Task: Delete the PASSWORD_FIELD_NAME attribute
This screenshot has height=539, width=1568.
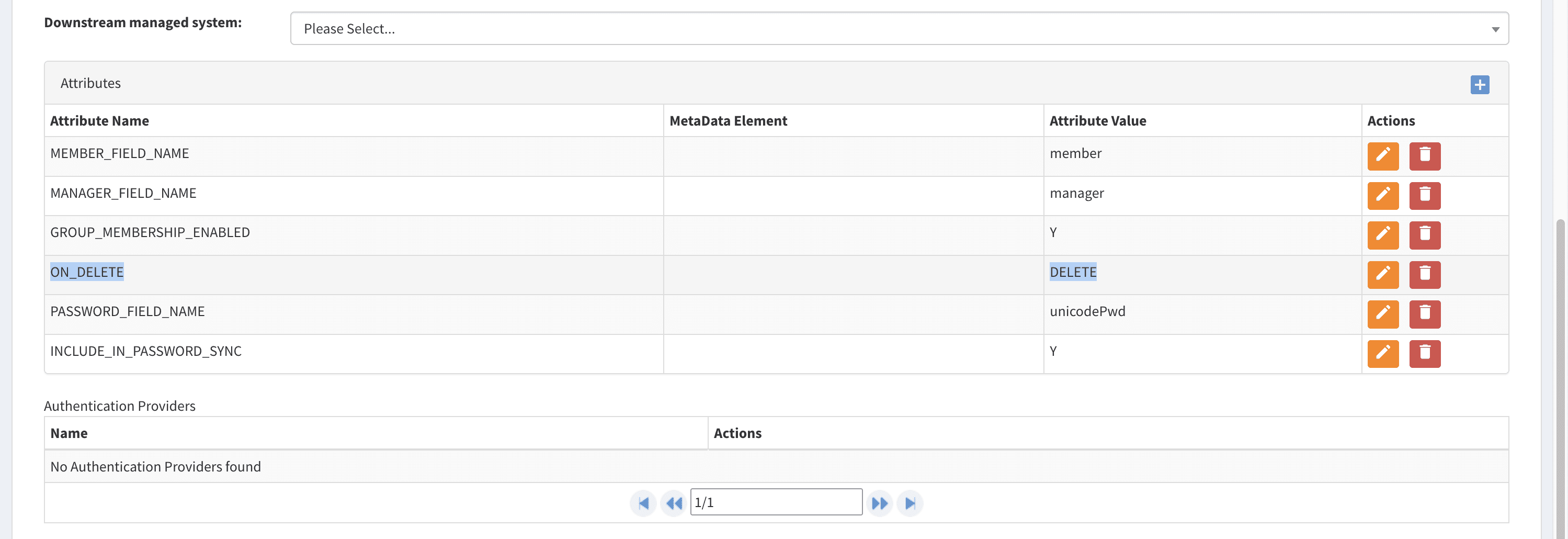Action: point(1424,315)
